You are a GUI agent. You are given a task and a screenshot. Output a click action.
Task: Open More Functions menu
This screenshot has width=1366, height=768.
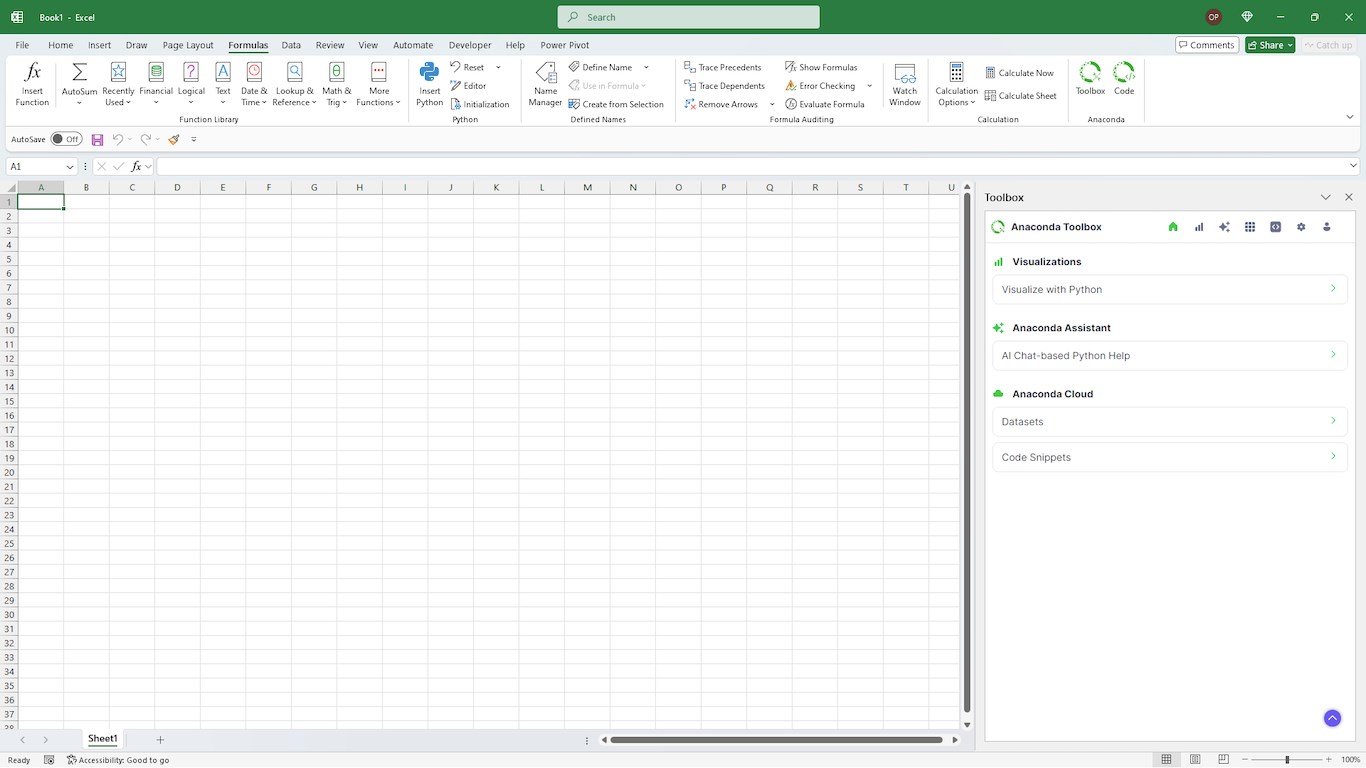coord(379,84)
